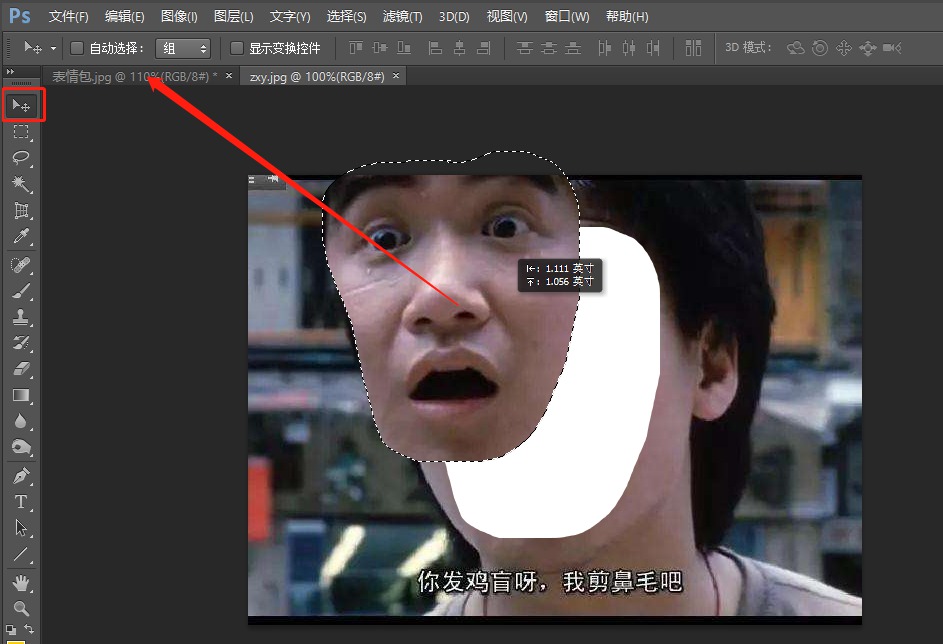This screenshot has width=943, height=644.
Task: Select the Rectangular Marquee tool
Action: tap(22, 131)
